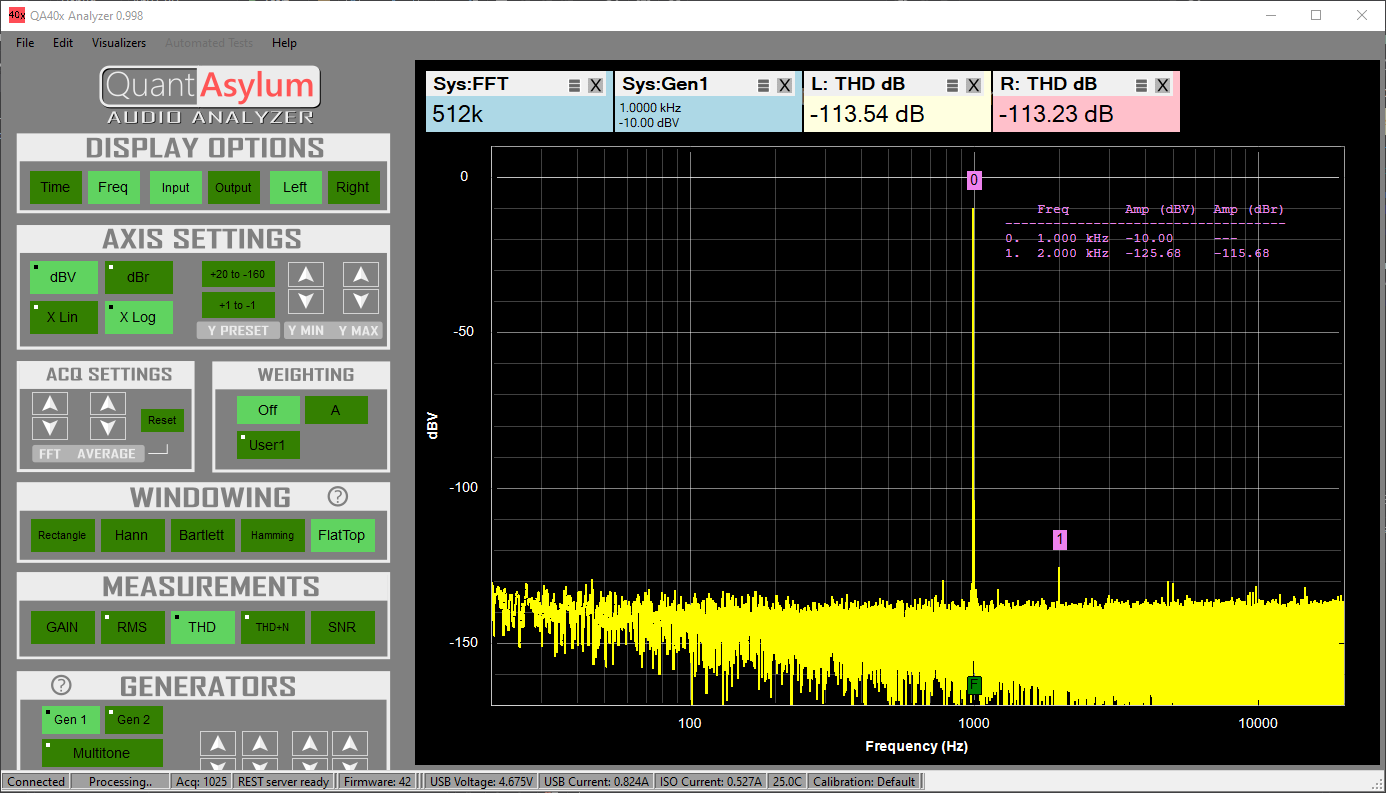Open the Sys:Gen1 tile hamburger menu
The width and height of the screenshot is (1386, 793).
click(x=763, y=85)
